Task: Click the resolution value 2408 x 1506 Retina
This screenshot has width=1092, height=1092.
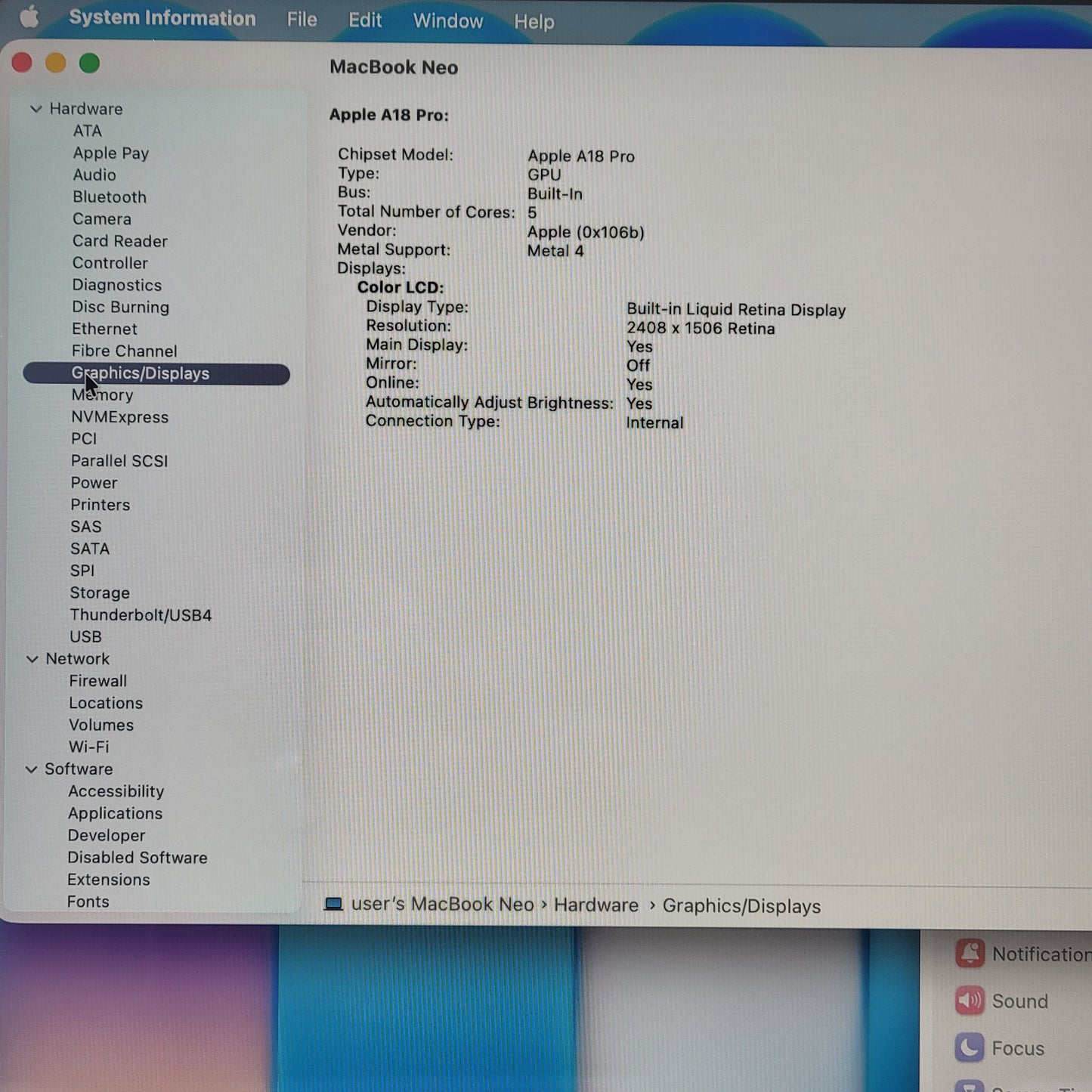Action: click(701, 328)
